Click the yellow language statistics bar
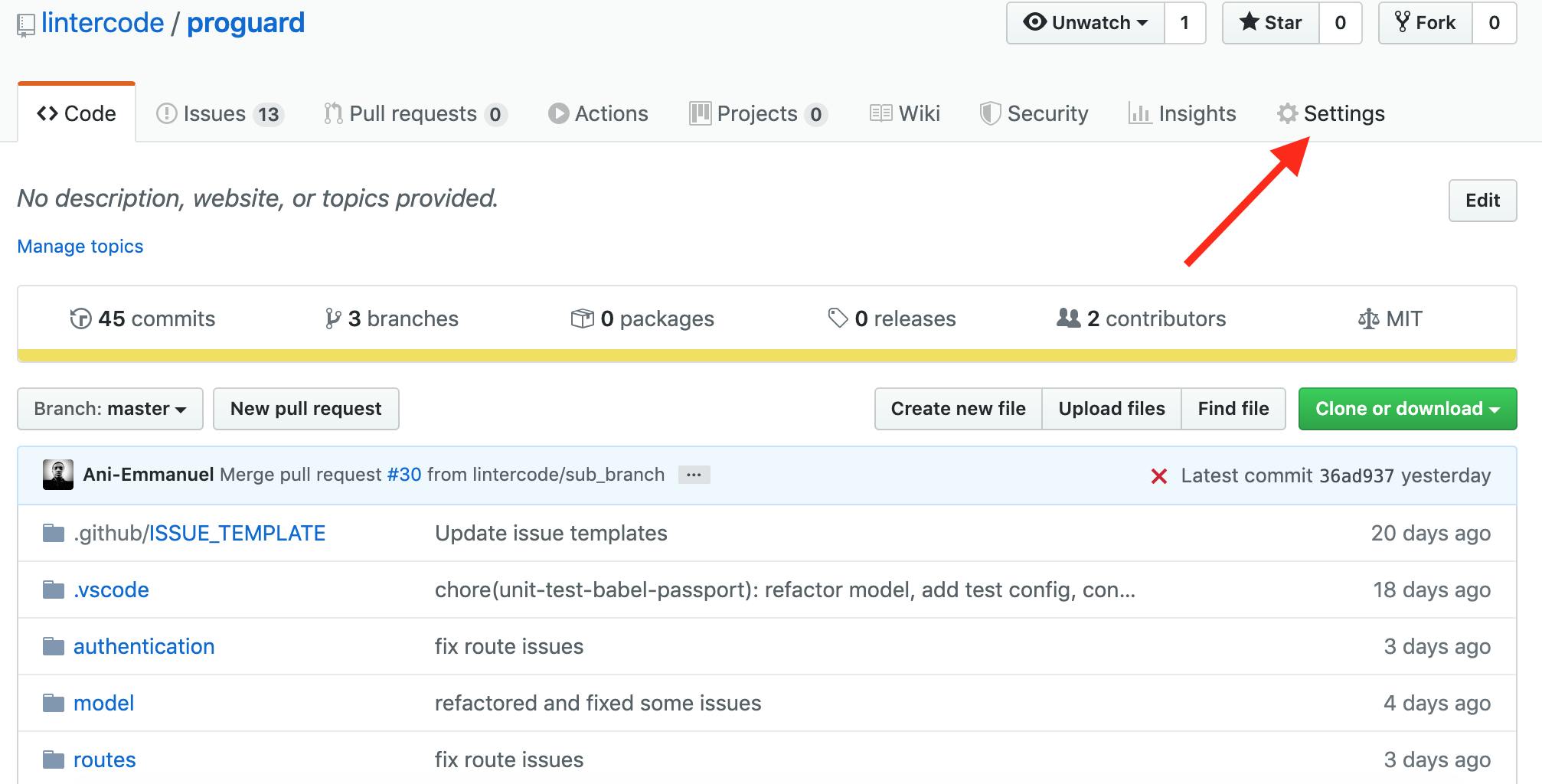 tap(766, 354)
